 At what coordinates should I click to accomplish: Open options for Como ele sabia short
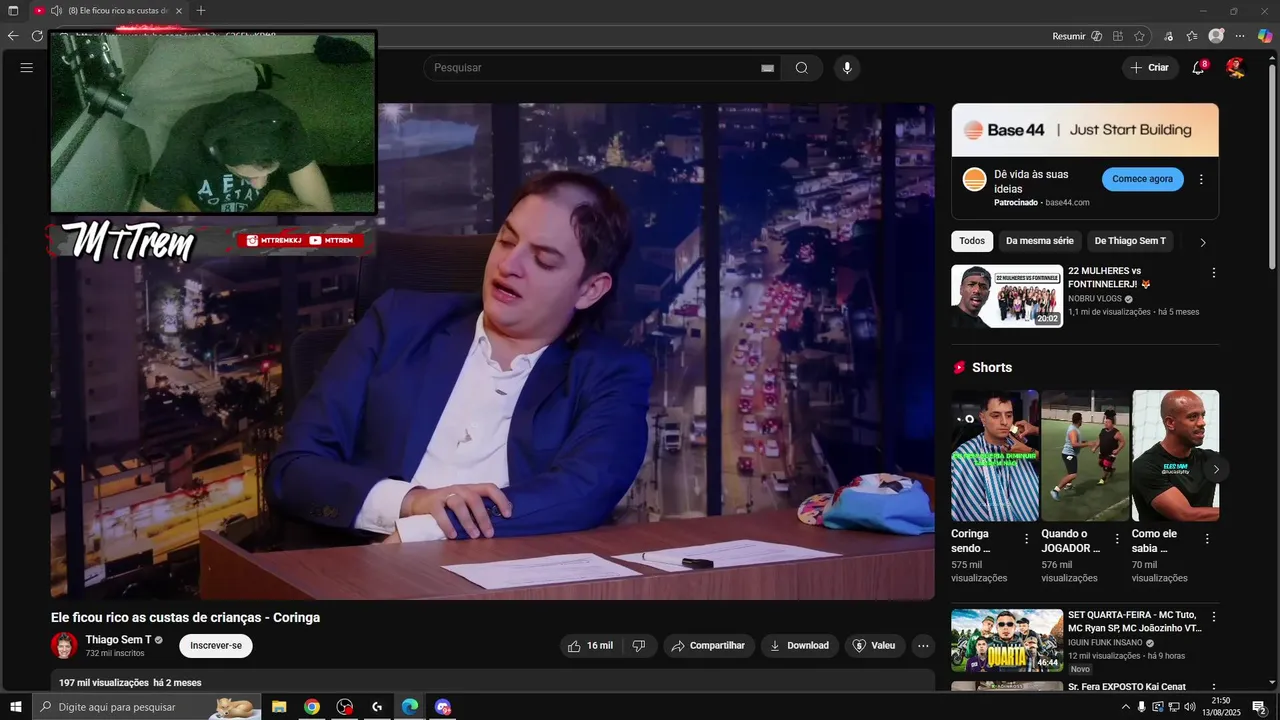[1207, 539]
